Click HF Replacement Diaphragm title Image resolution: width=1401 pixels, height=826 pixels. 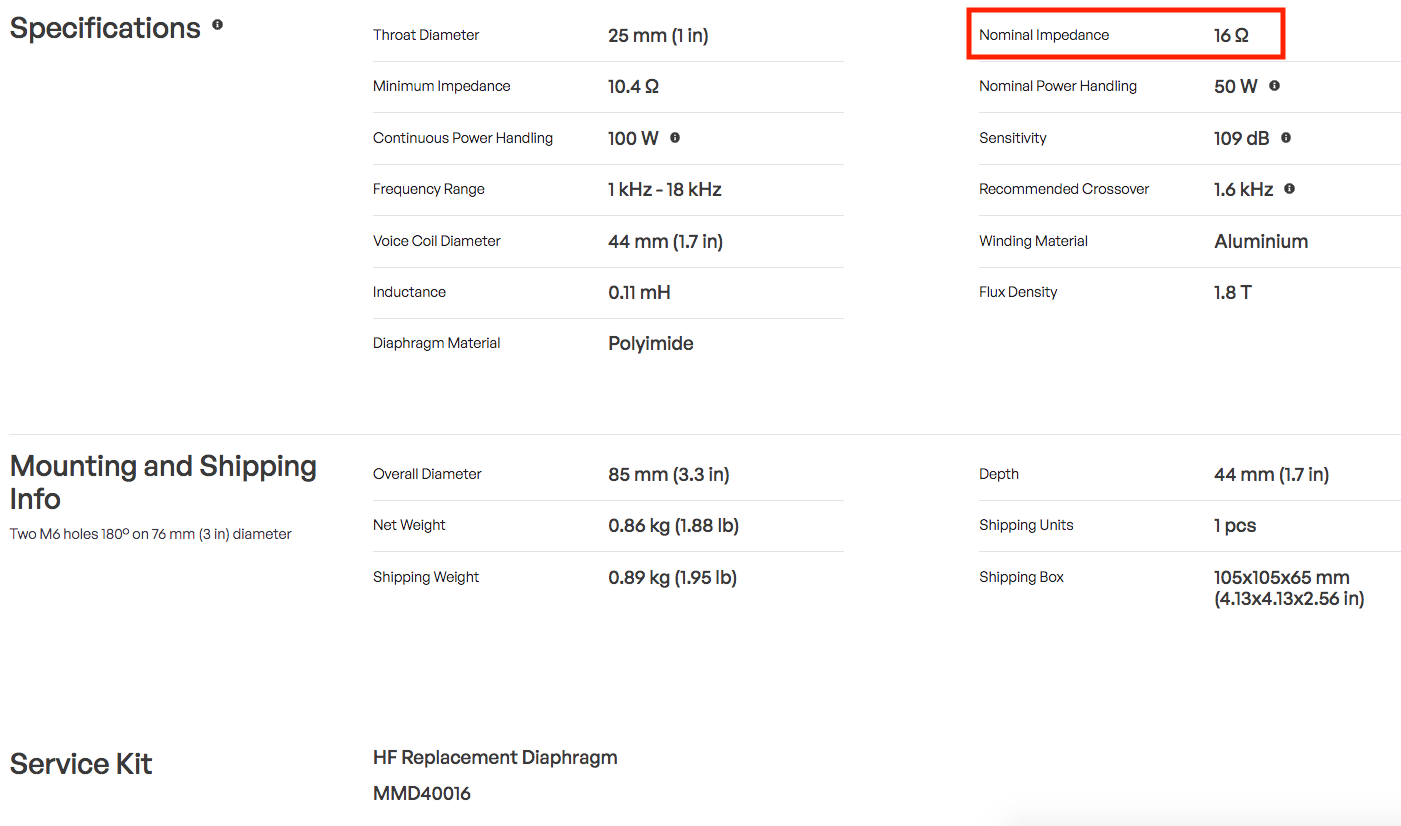point(495,758)
